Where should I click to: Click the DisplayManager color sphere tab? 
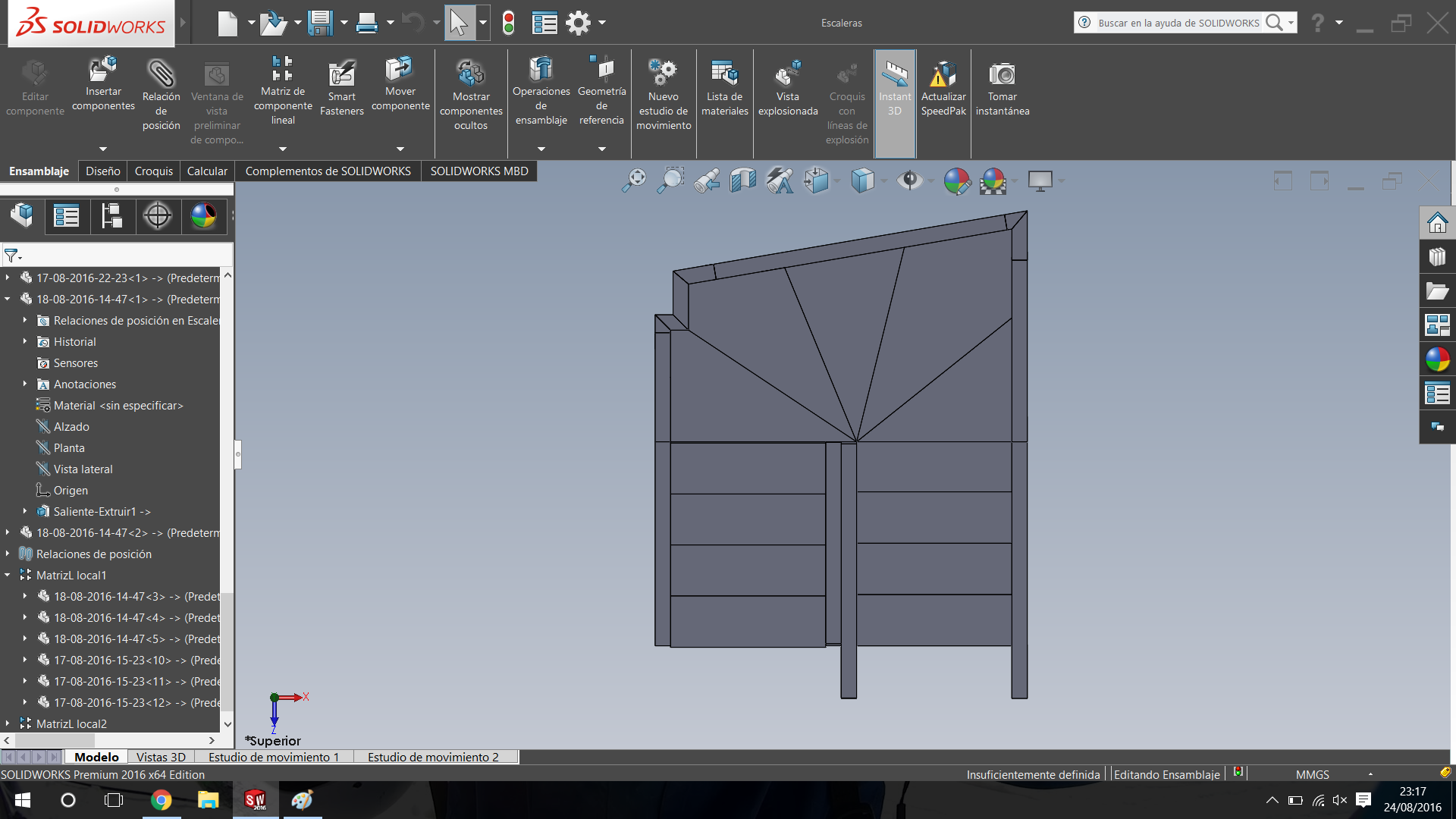(203, 216)
